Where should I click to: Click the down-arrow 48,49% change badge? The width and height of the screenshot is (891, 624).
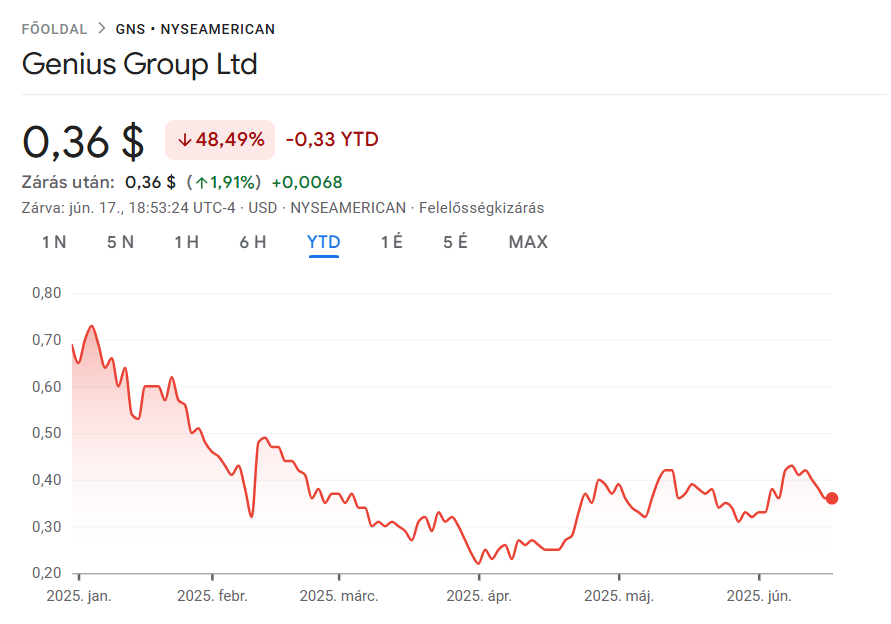(x=220, y=140)
